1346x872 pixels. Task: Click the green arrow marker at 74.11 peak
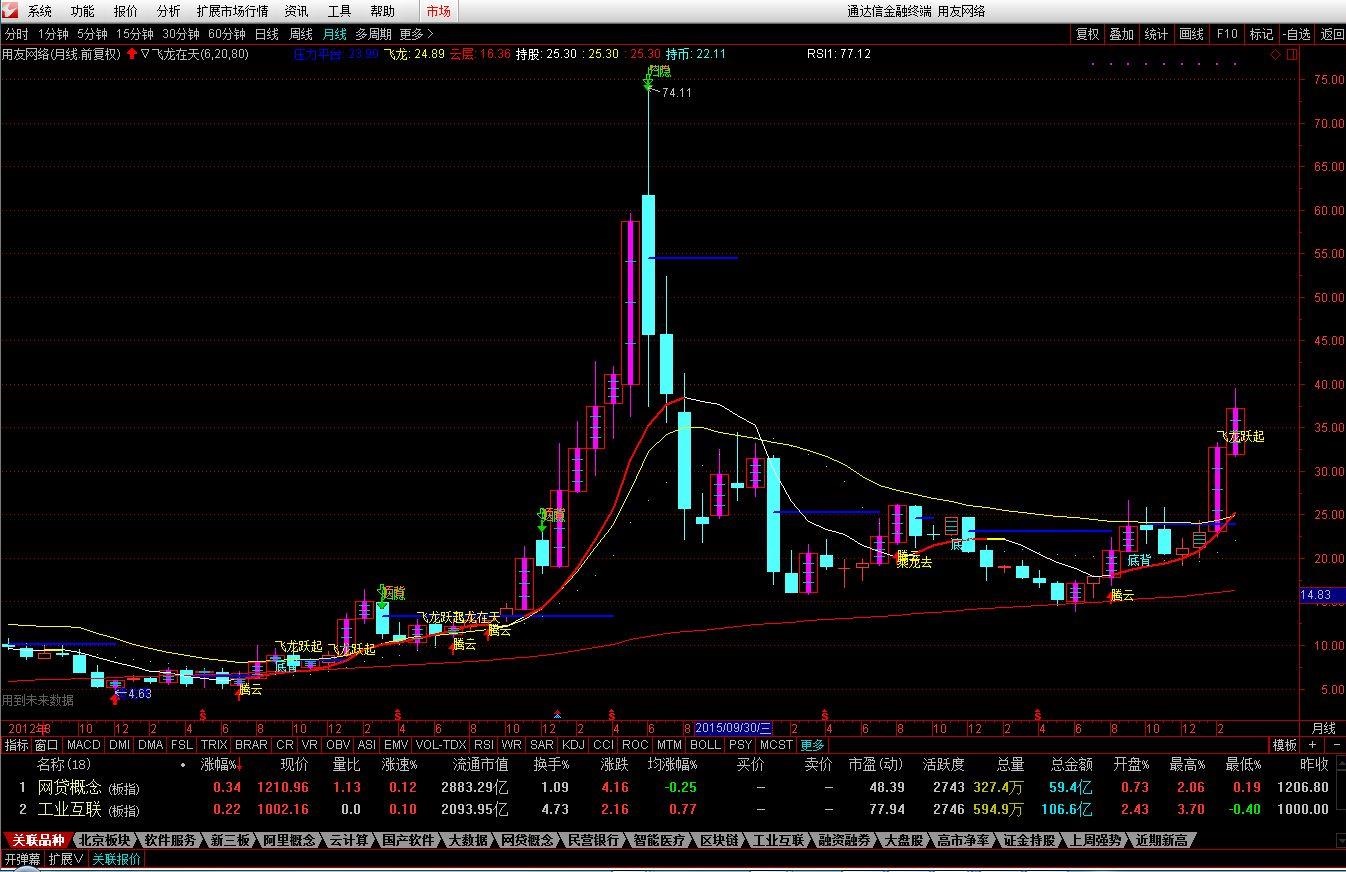(x=649, y=81)
